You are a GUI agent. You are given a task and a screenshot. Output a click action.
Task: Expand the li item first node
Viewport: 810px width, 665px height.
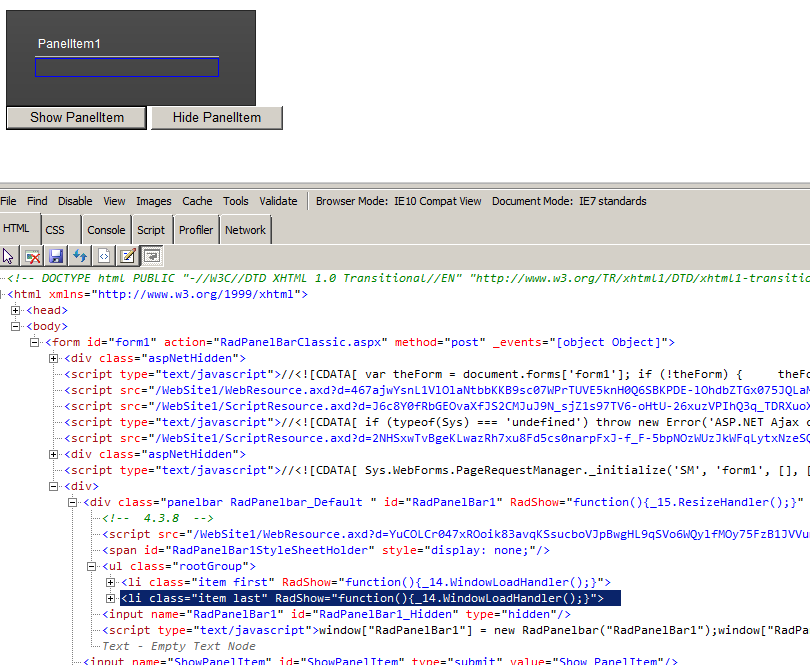(110, 583)
